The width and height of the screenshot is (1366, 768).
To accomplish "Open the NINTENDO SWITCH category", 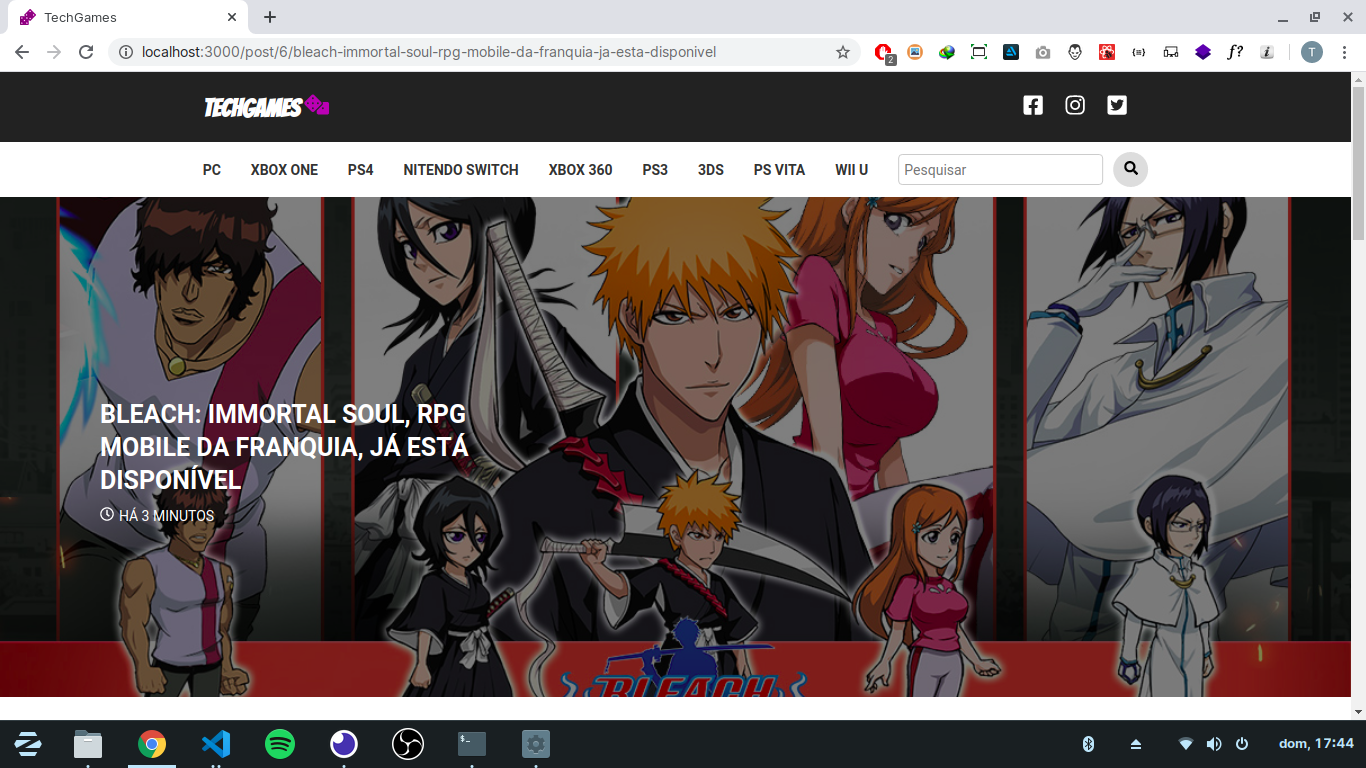I will point(461,170).
